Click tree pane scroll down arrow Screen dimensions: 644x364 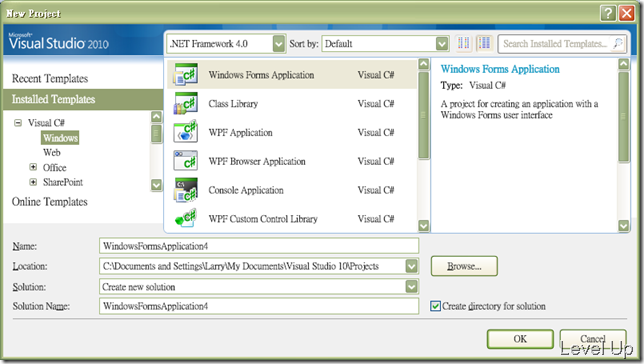(156, 185)
